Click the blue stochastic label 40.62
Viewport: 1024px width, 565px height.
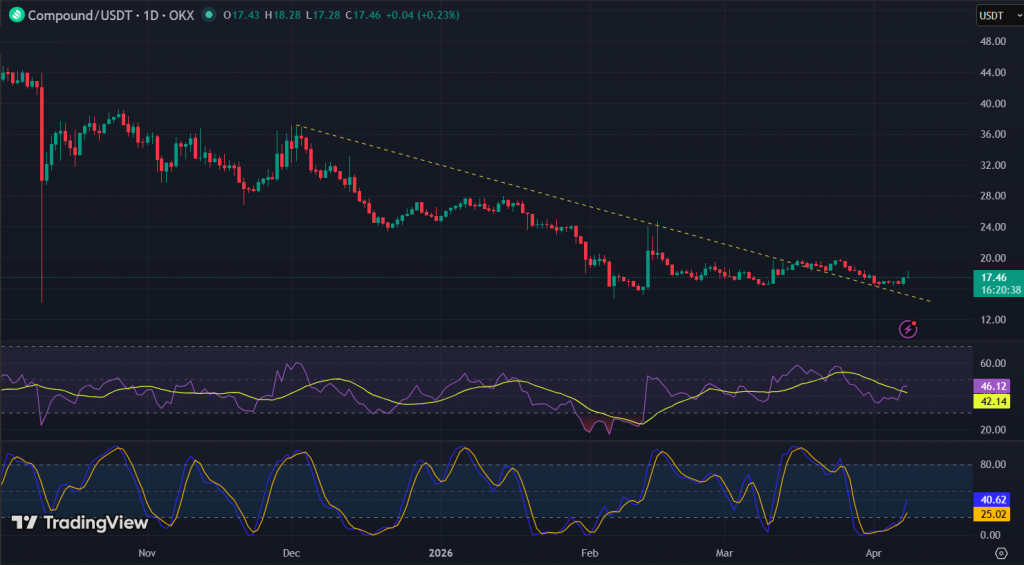(992, 499)
